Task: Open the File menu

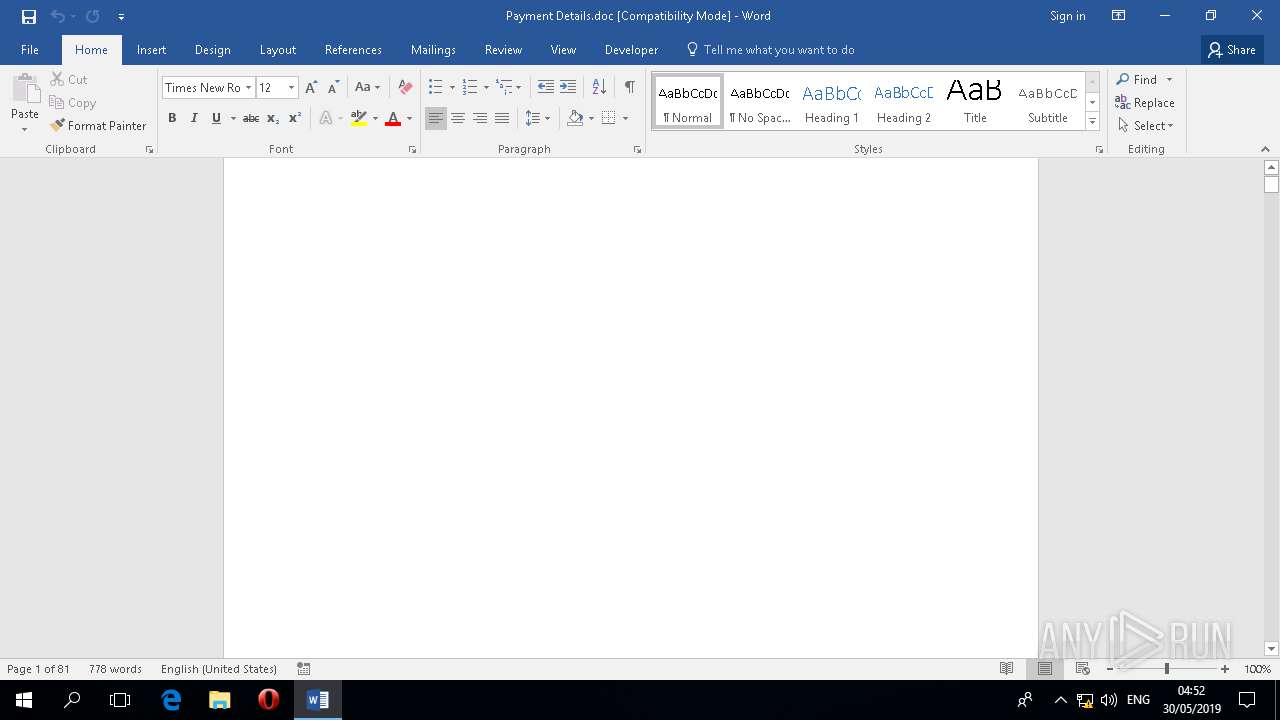Action: coord(30,50)
